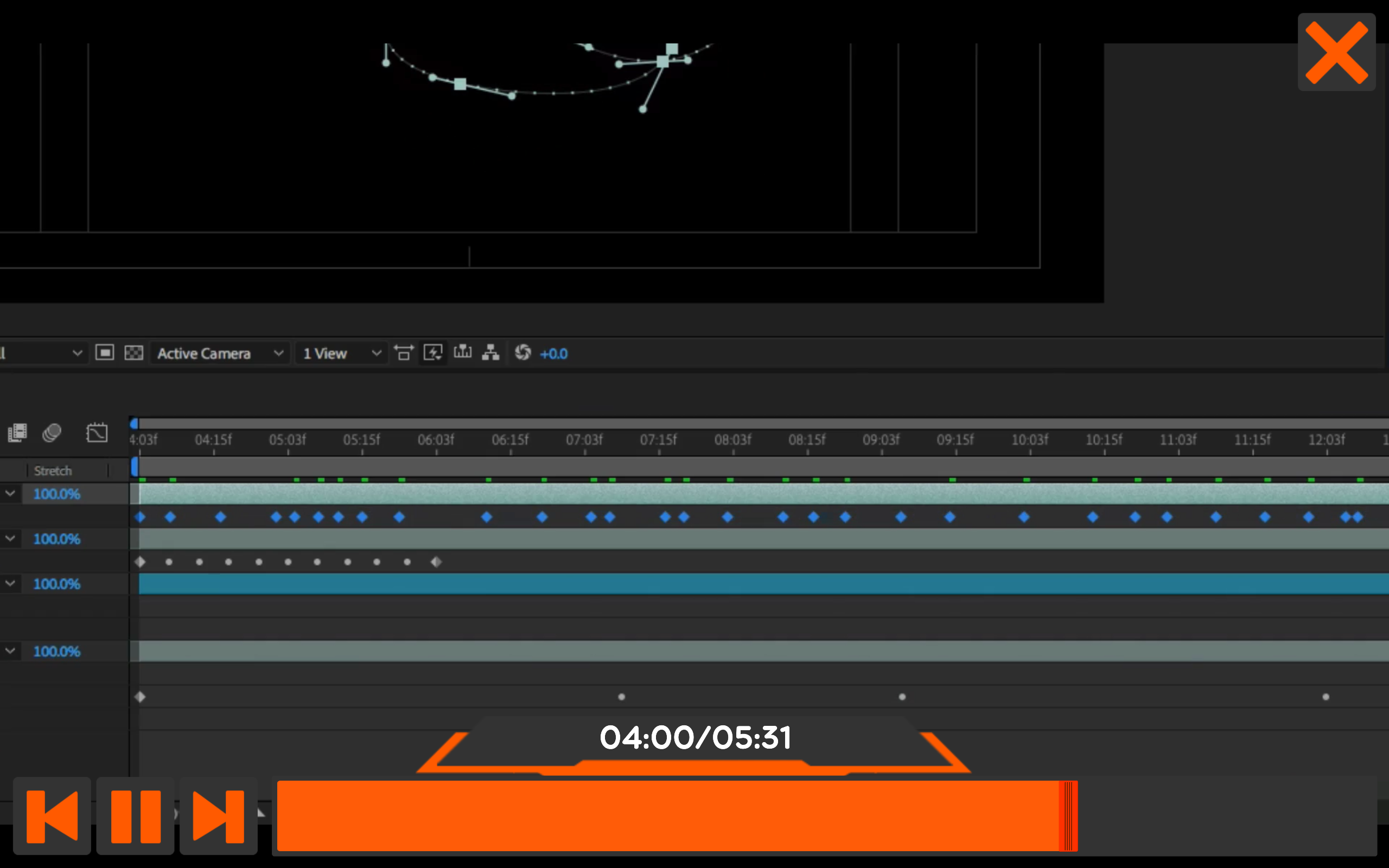Click the 05:03f time ruler mark
This screenshot has height=868, width=1389.
click(288, 440)
